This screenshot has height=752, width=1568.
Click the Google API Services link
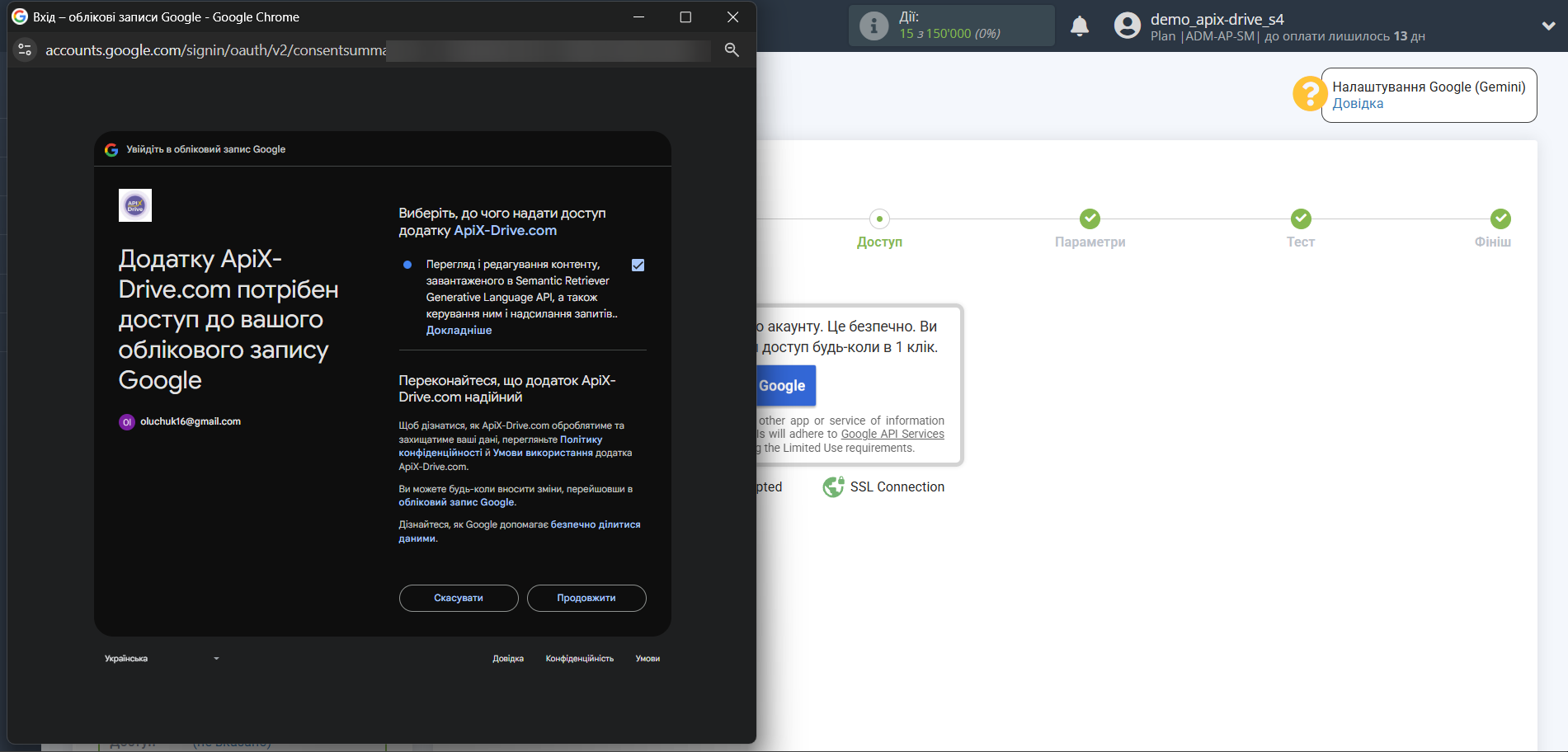892,435
